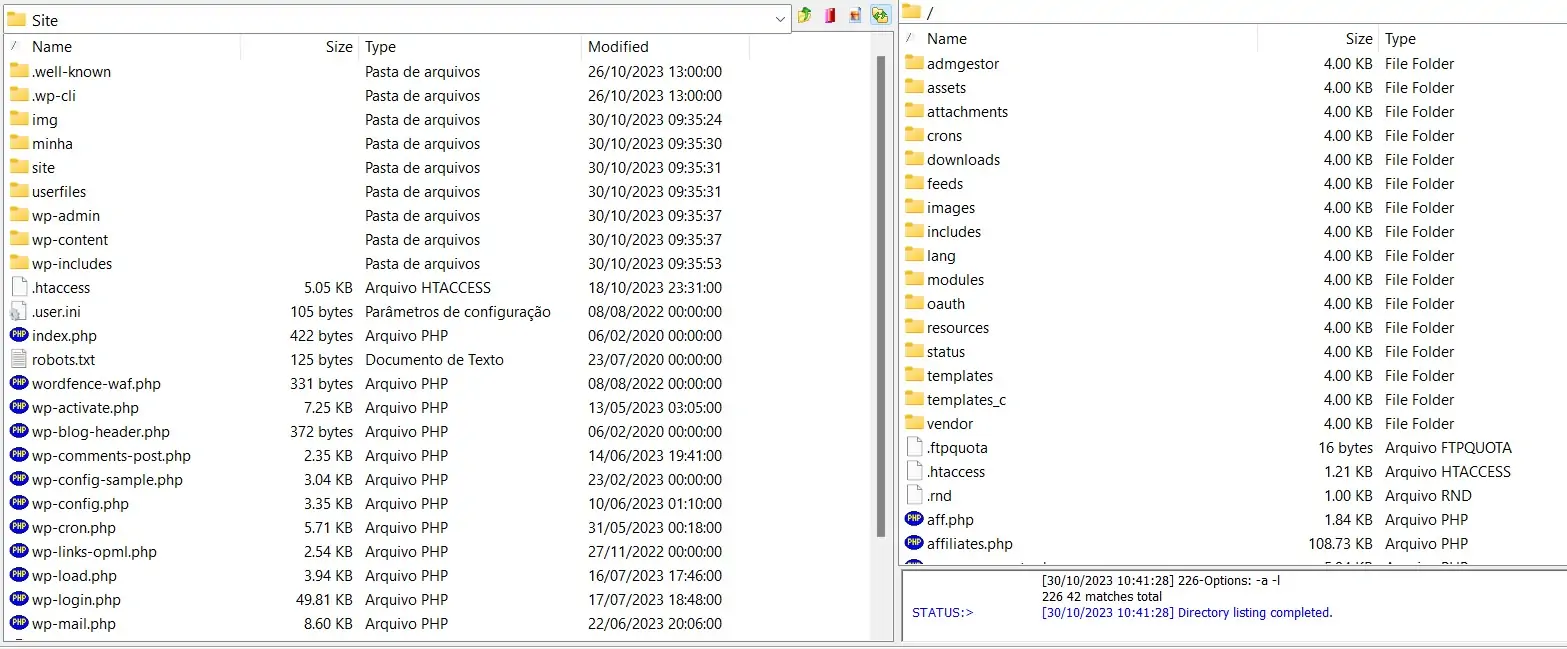
Task: Click the vendor folder icon in remote pane
Action: (x=914, y=423)
